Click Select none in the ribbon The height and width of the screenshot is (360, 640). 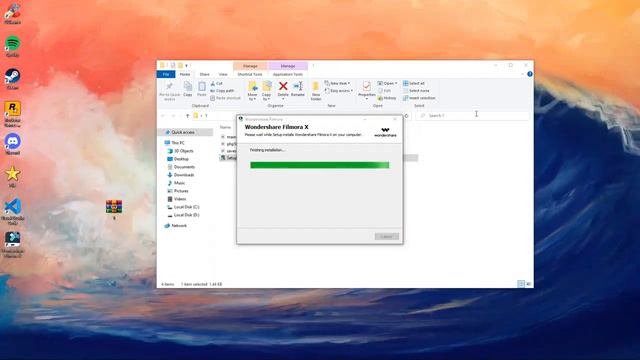click(416, 91)
